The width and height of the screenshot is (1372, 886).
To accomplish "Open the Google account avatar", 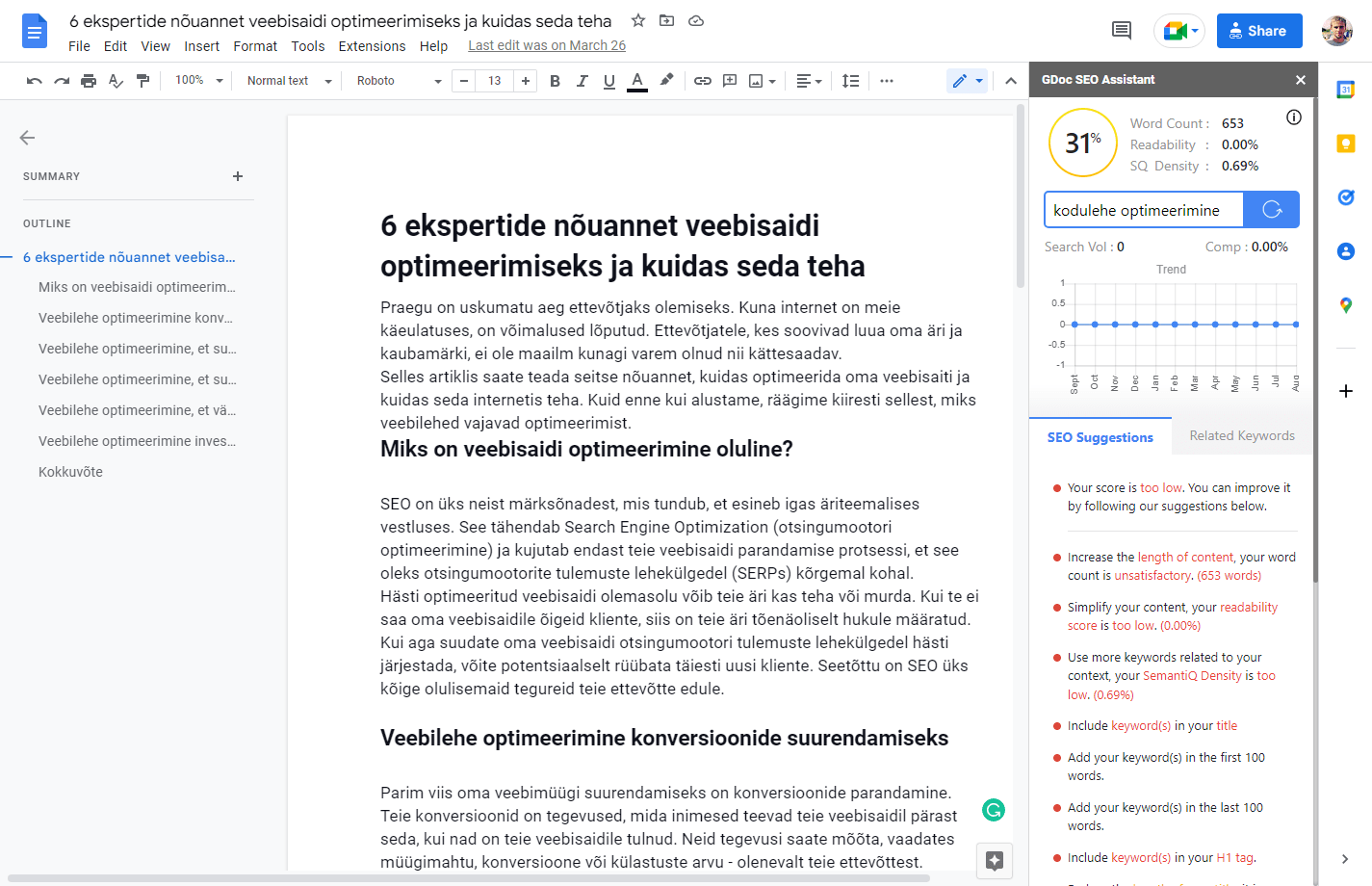I will [x=1337, y=31].
